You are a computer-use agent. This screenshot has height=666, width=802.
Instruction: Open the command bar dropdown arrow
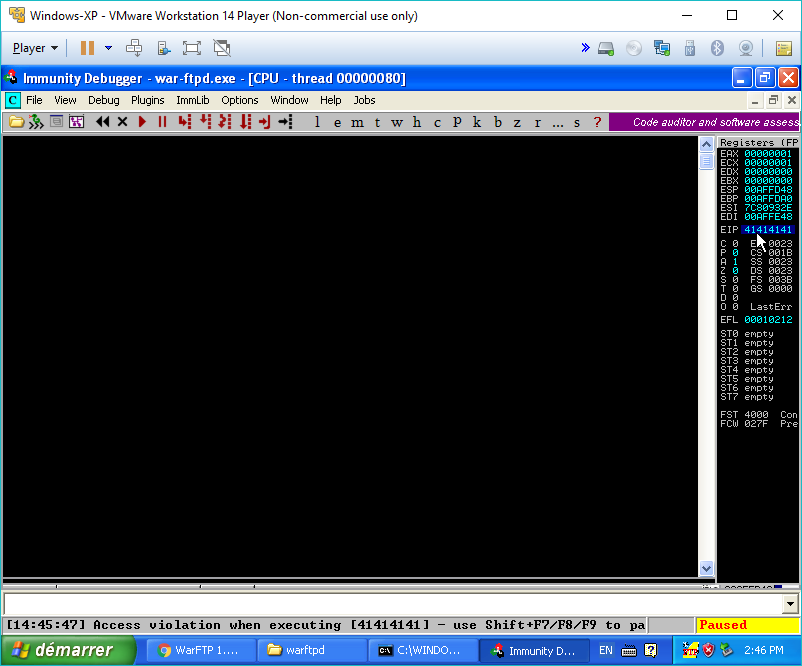click(x=791, y=604)
